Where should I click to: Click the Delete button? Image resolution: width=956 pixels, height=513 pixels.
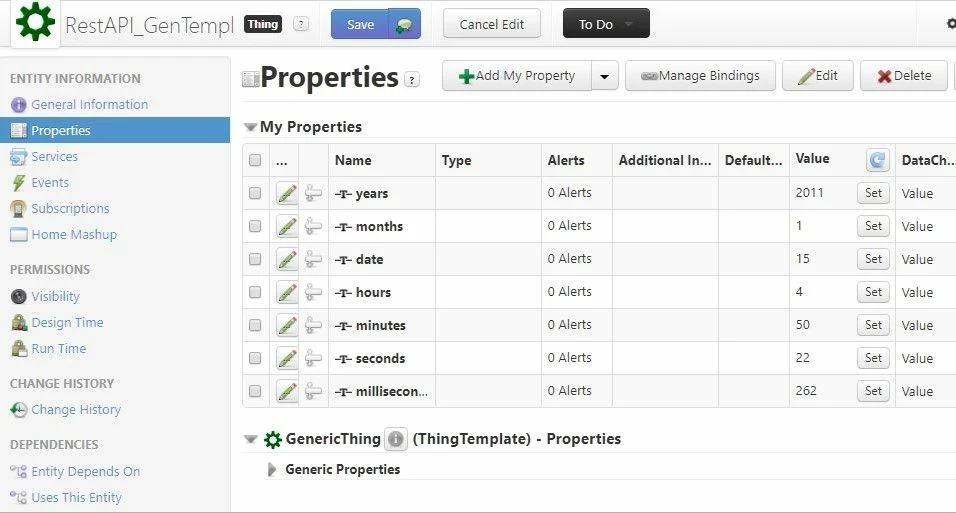pos(904,76)
